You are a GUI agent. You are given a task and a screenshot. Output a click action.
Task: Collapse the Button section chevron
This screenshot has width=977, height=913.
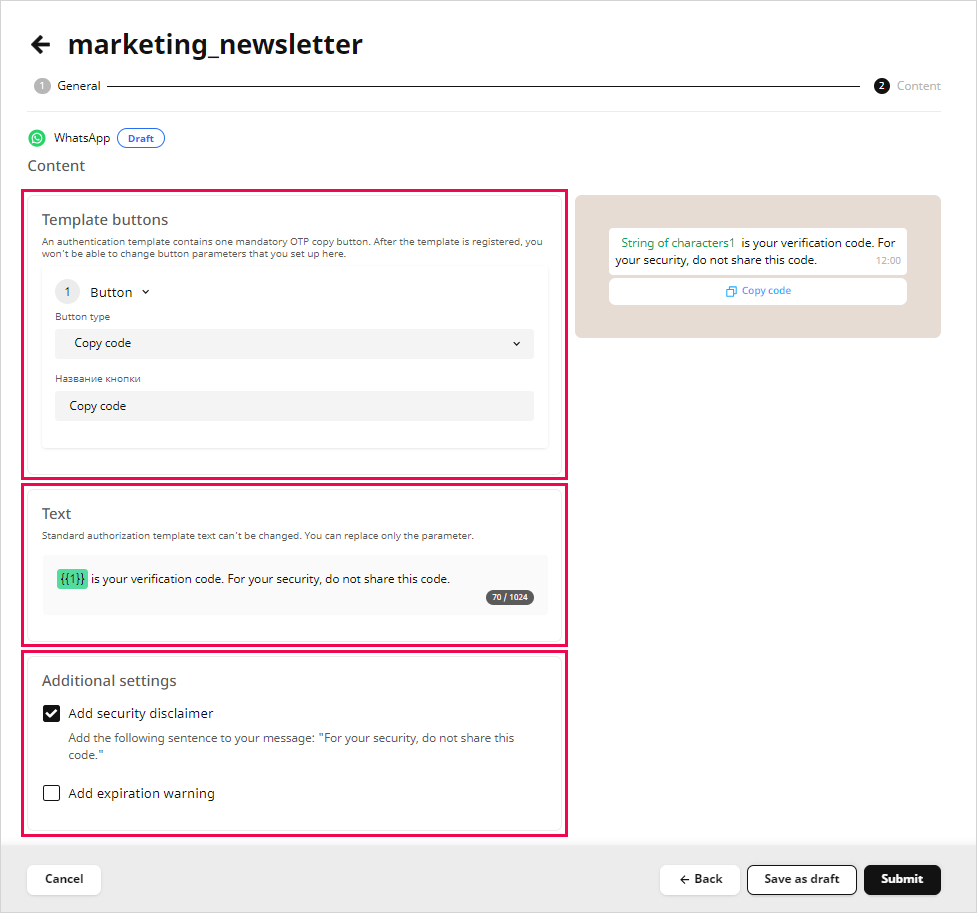(145, 292)
